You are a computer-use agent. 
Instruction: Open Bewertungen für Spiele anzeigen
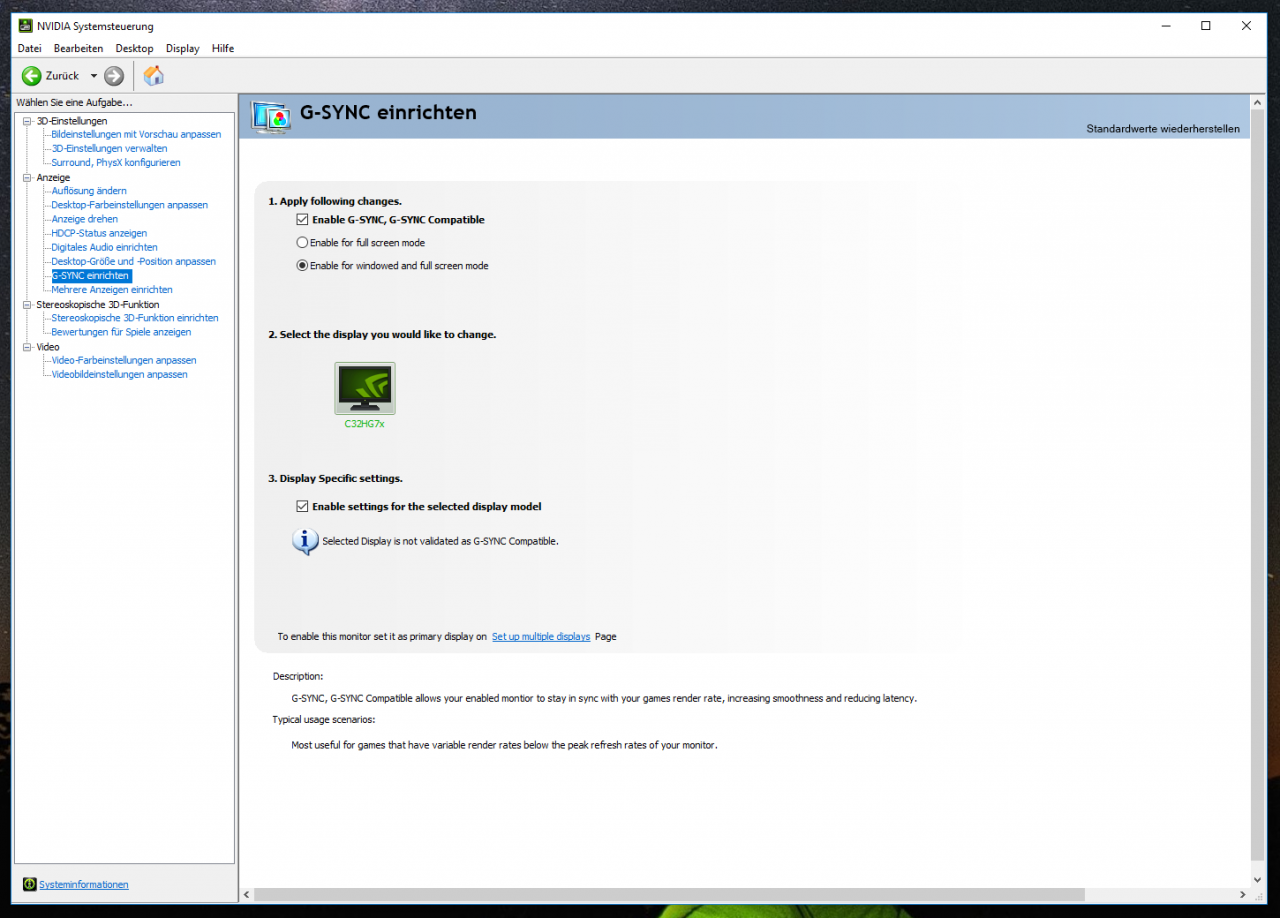[121, 332]
